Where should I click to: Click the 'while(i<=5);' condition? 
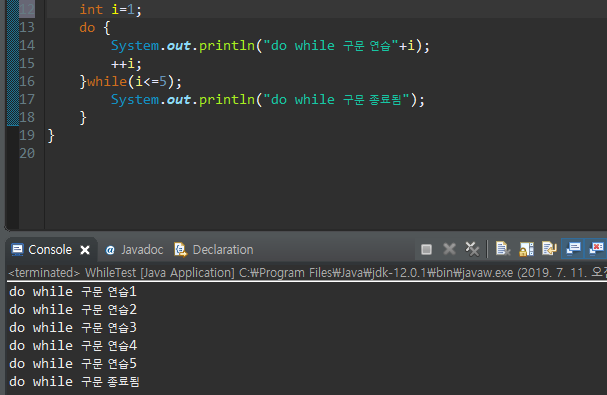coord(134,82)
